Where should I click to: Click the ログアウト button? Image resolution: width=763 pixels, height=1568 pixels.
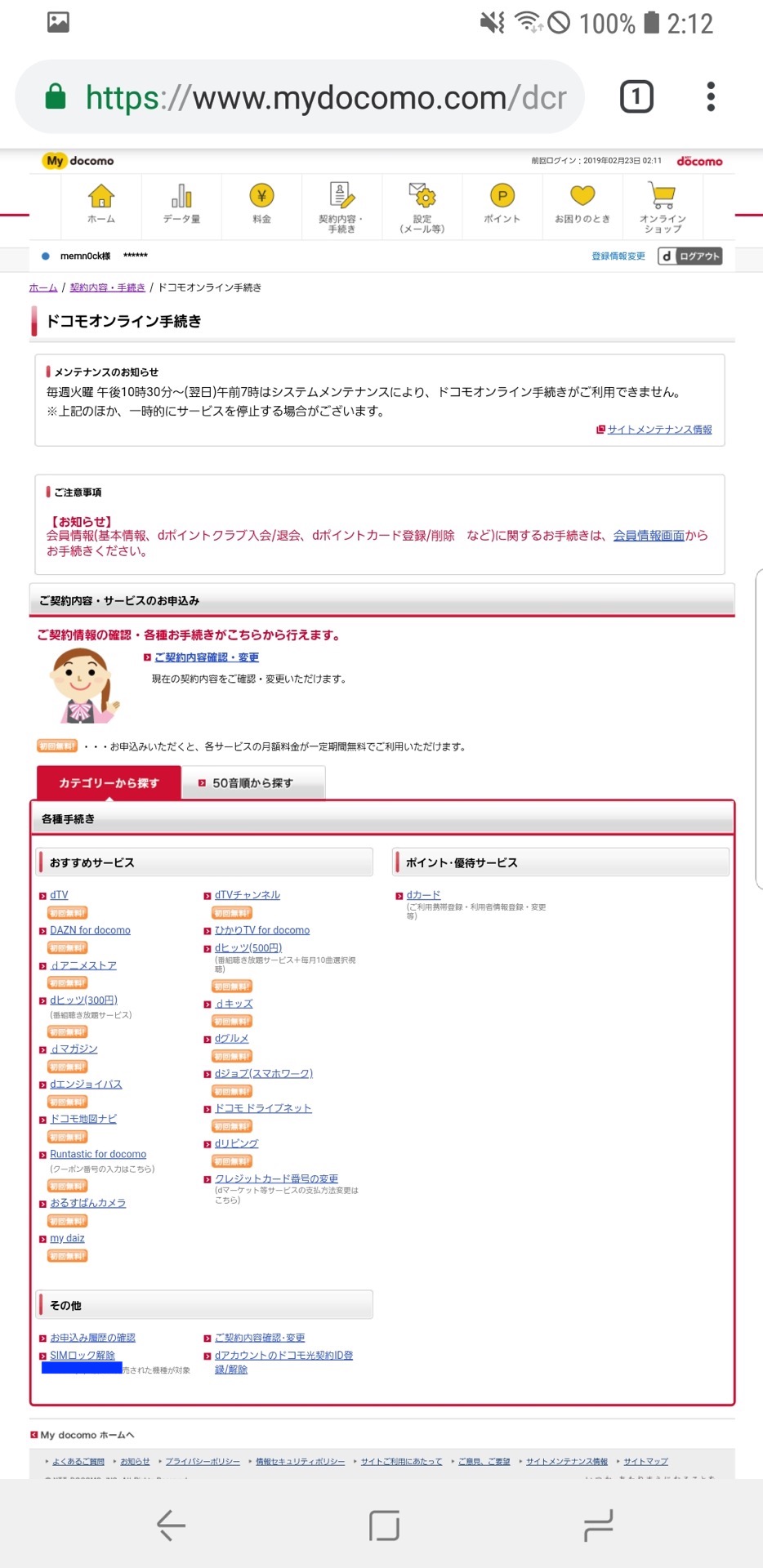[x=691, y=256]
